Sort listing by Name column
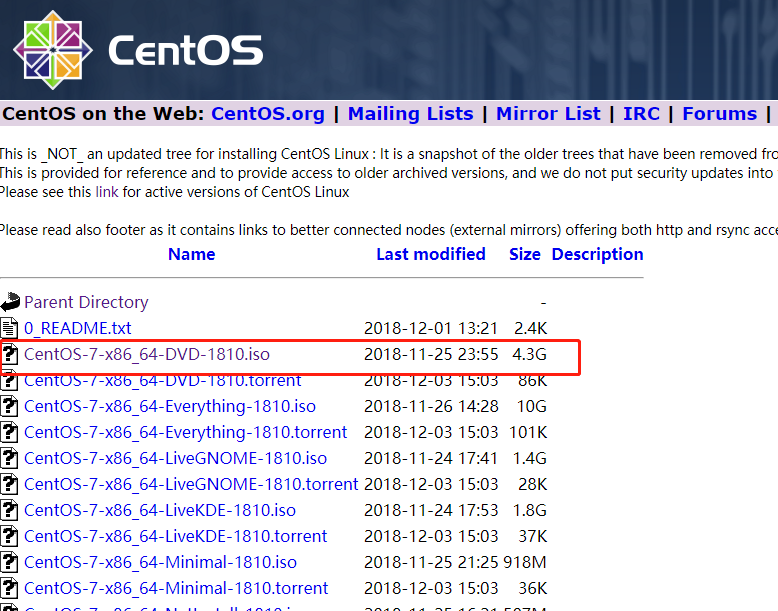This screenshot has height=611, width=778. point(192,254)
